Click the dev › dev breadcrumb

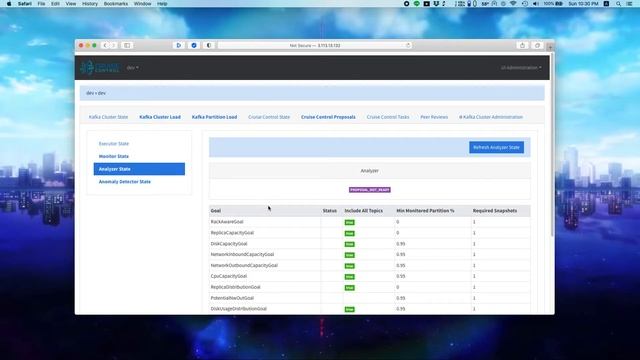(96, 93)
